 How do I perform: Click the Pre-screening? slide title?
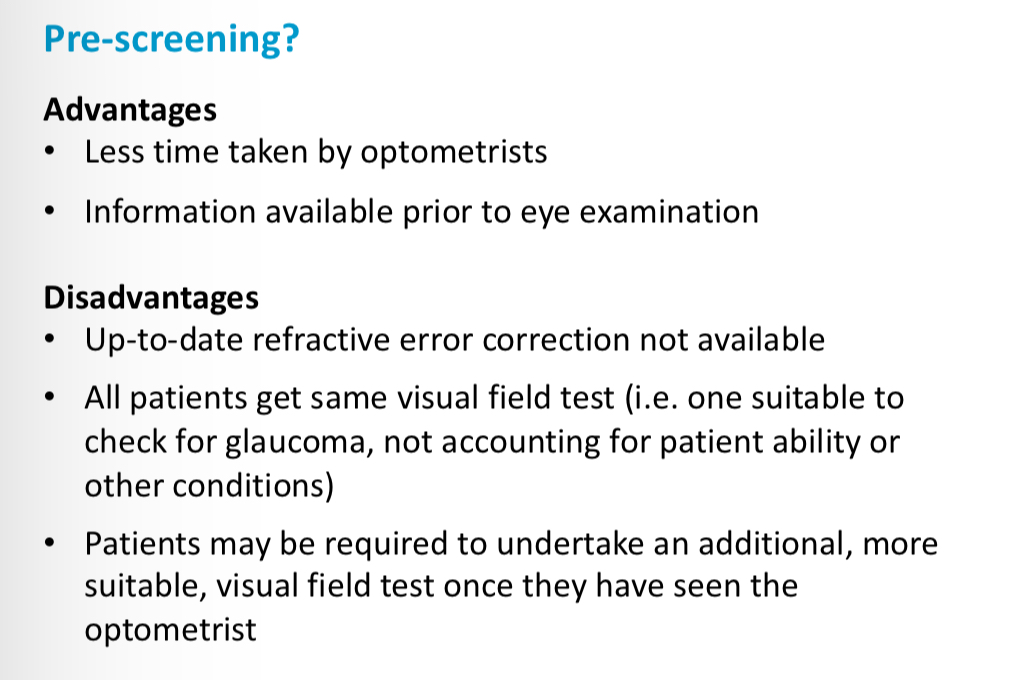click(172, 39)
